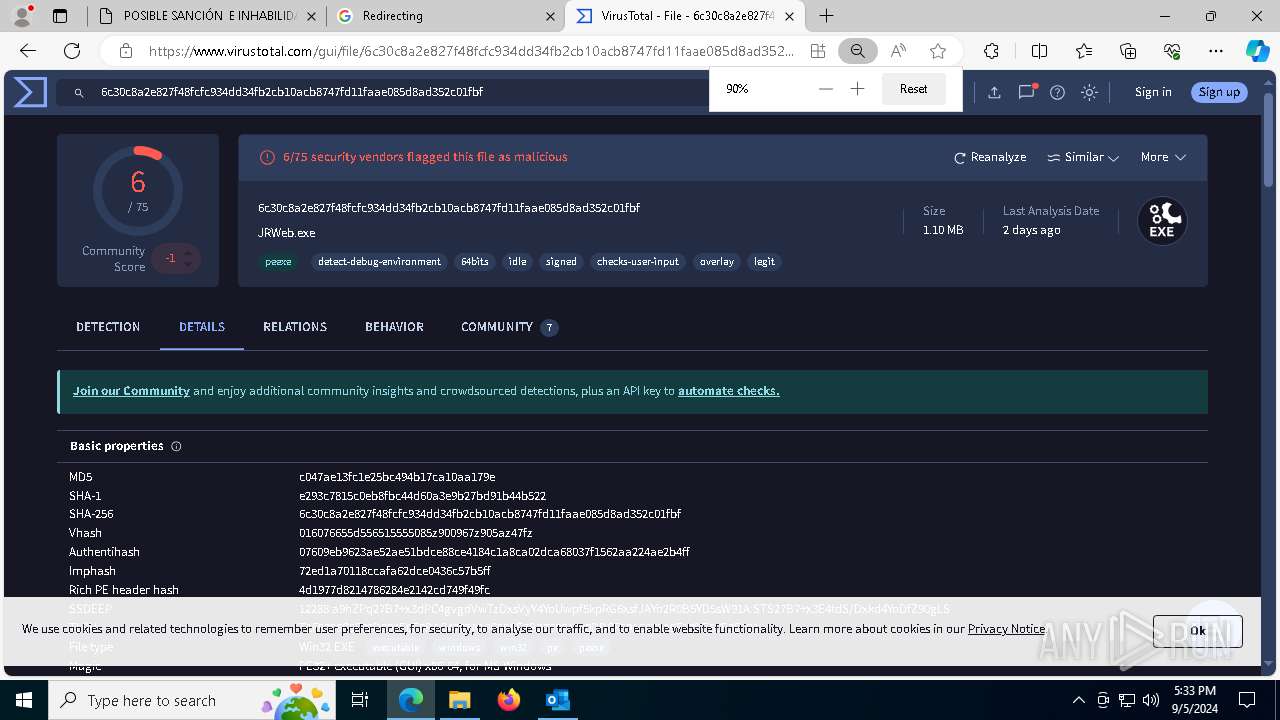Open the browser profile avatar
The height and width of the screenshot is (720, 1280).
coord(22,16)
